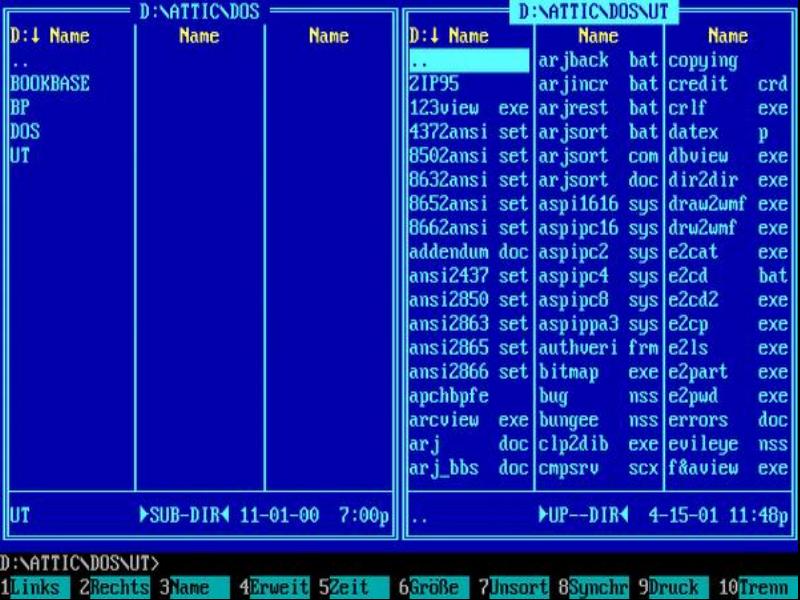This screenshot has height=600, width=800.
Task: Click the left panel title D:\ATTIC\DOS
Action: (199, 11)
